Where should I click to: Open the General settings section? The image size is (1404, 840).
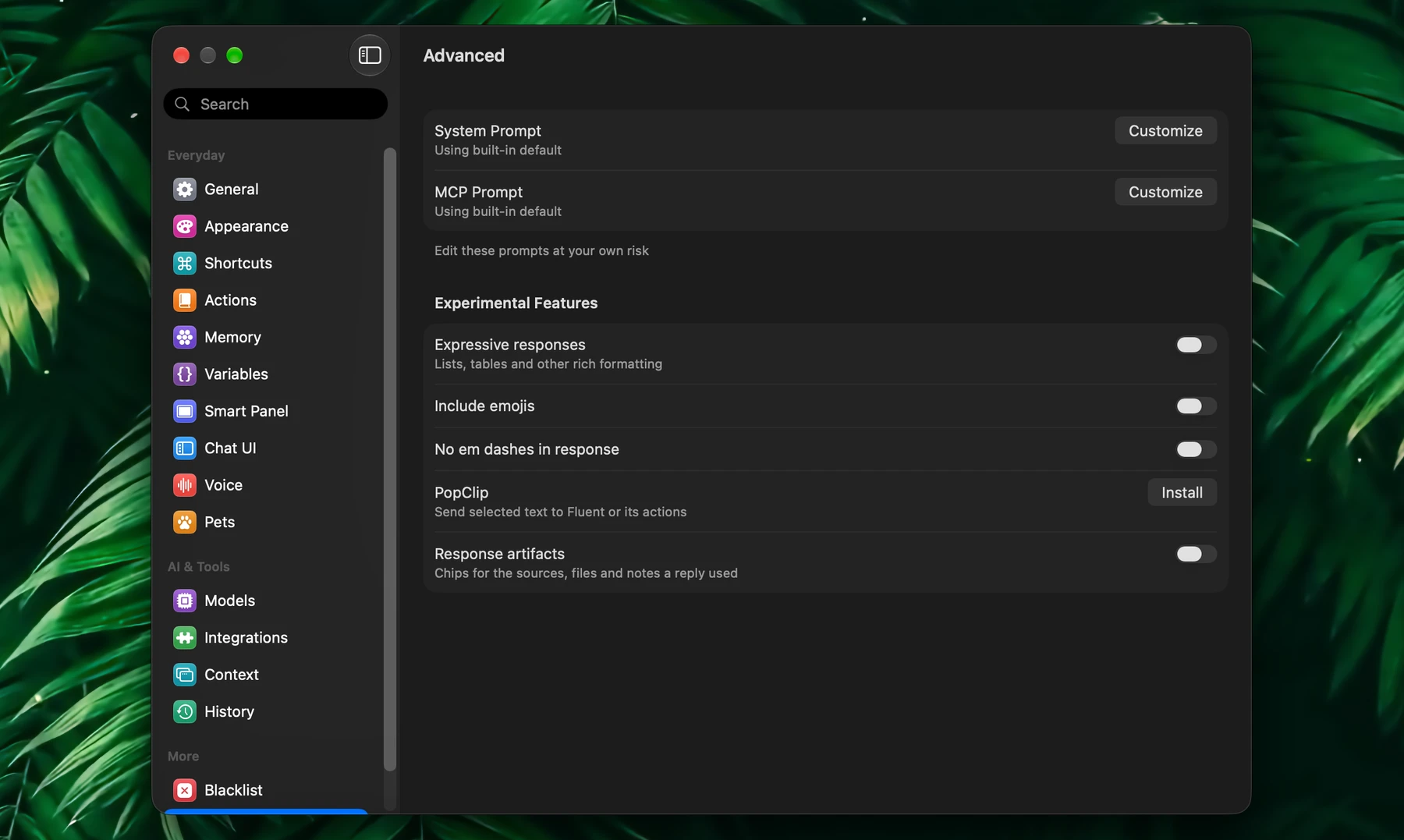[x=266, y=190]
